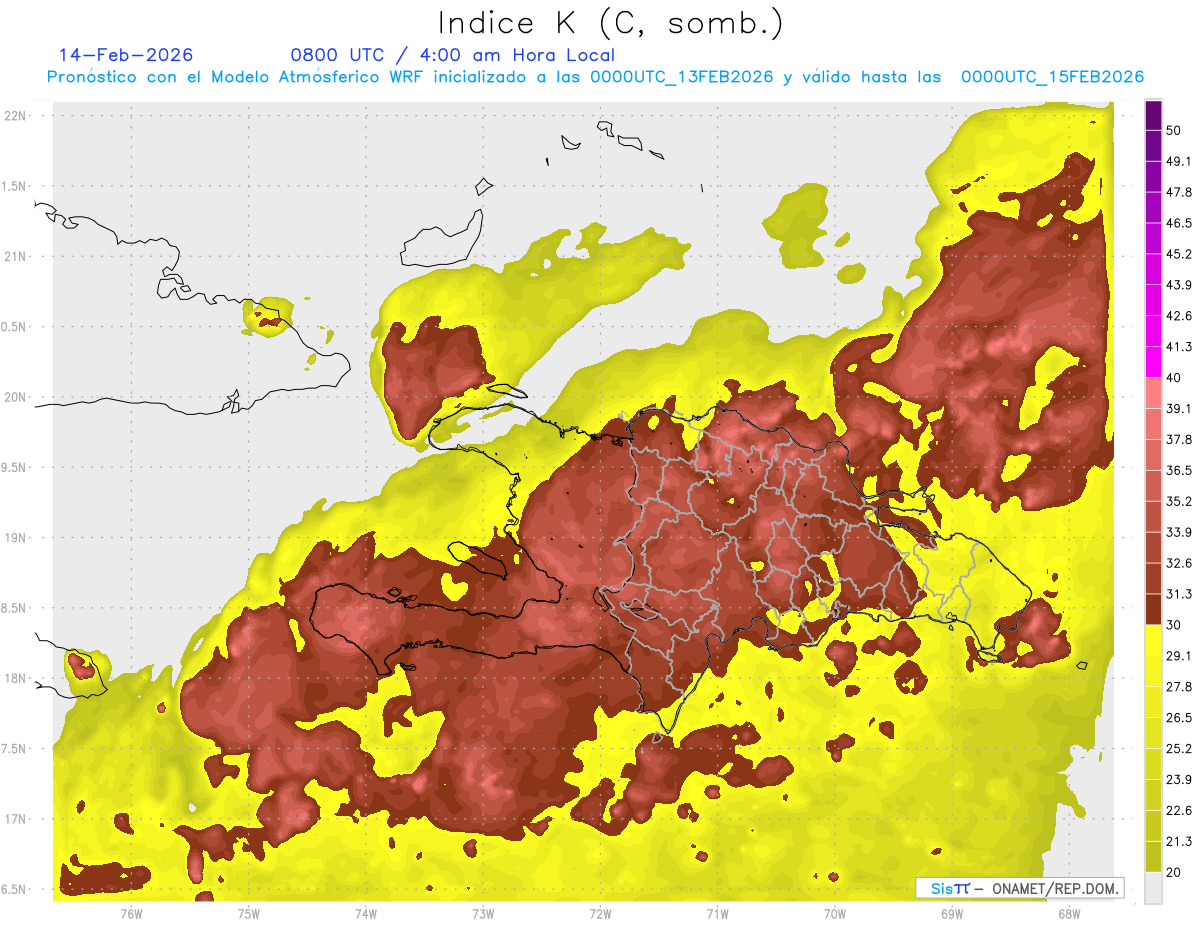Click the colorbar value '25.2'
Viewport: 1200px width, 927px height.
[1179, 749]
